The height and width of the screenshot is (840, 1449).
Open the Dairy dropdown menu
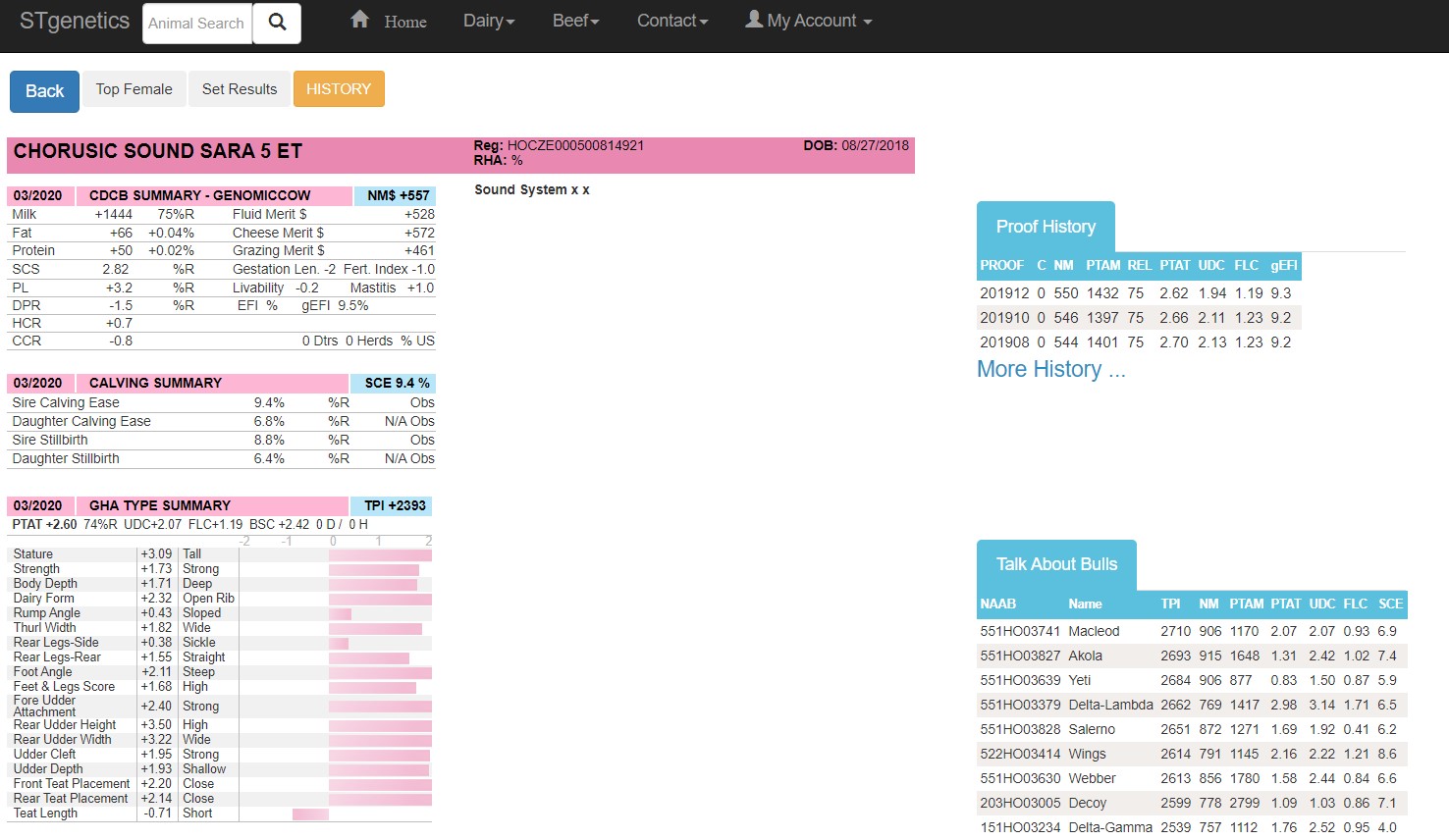click(489, 21)
